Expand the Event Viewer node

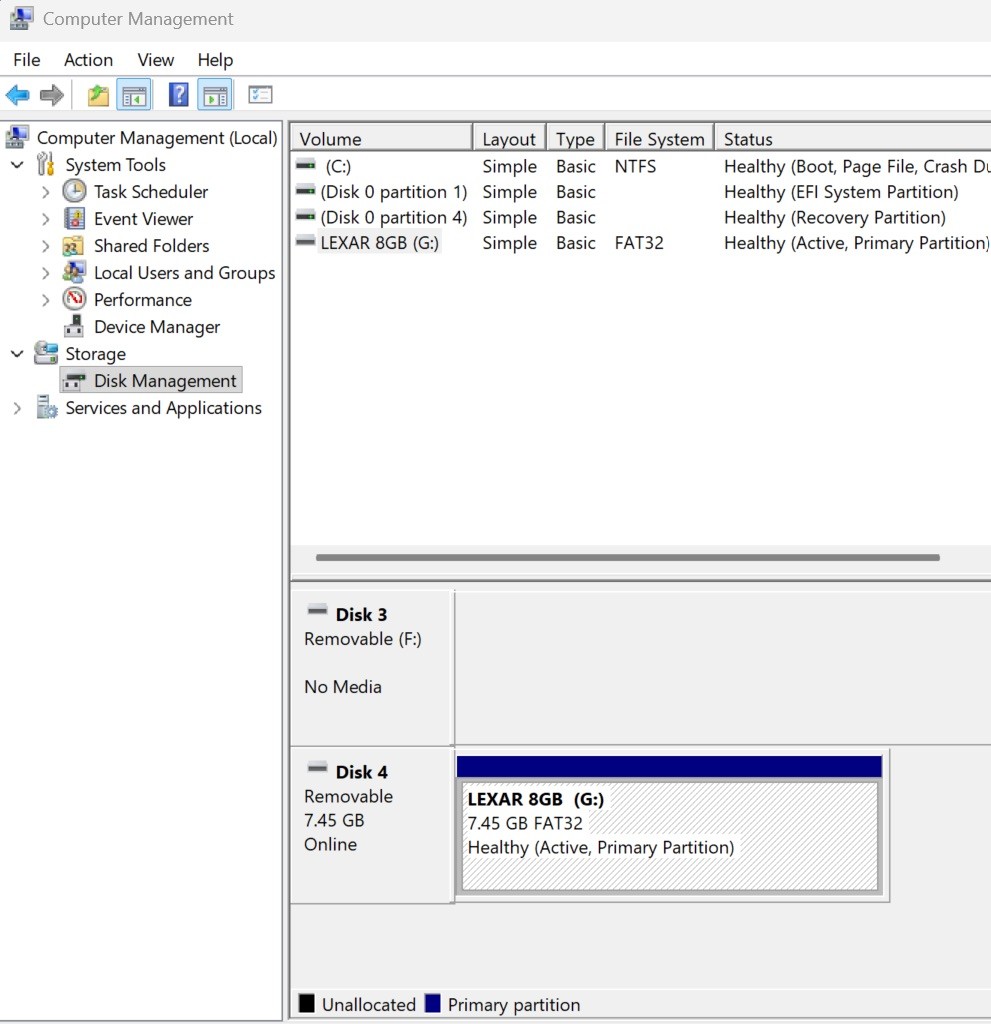(45, 219)
